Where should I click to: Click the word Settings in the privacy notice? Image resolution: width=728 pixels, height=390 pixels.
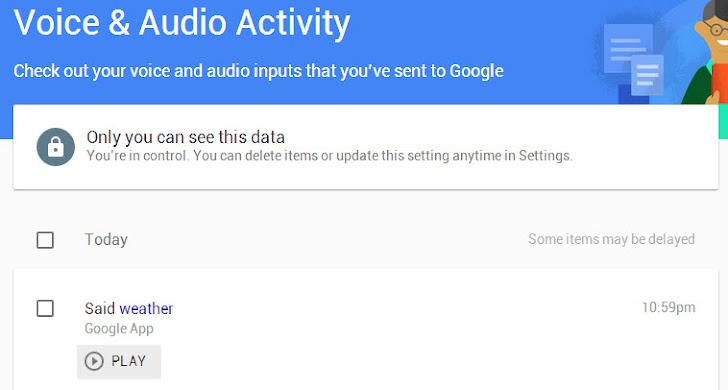pyautogui.click(x=544, y=156)
